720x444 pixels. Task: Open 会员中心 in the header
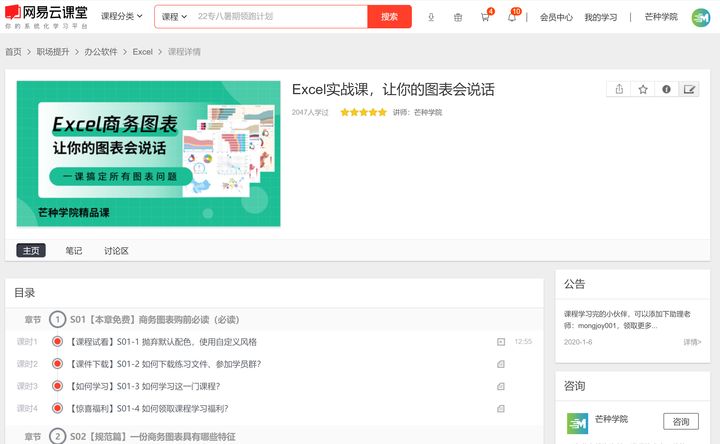point(556,17)
